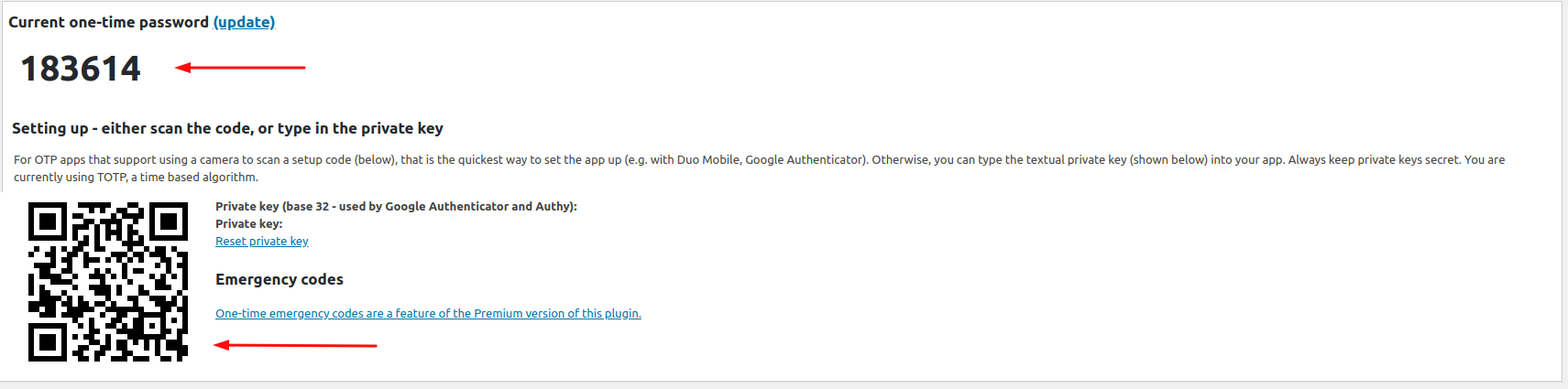
Task: Click the QR code top-left finder square
Action: 48,222
